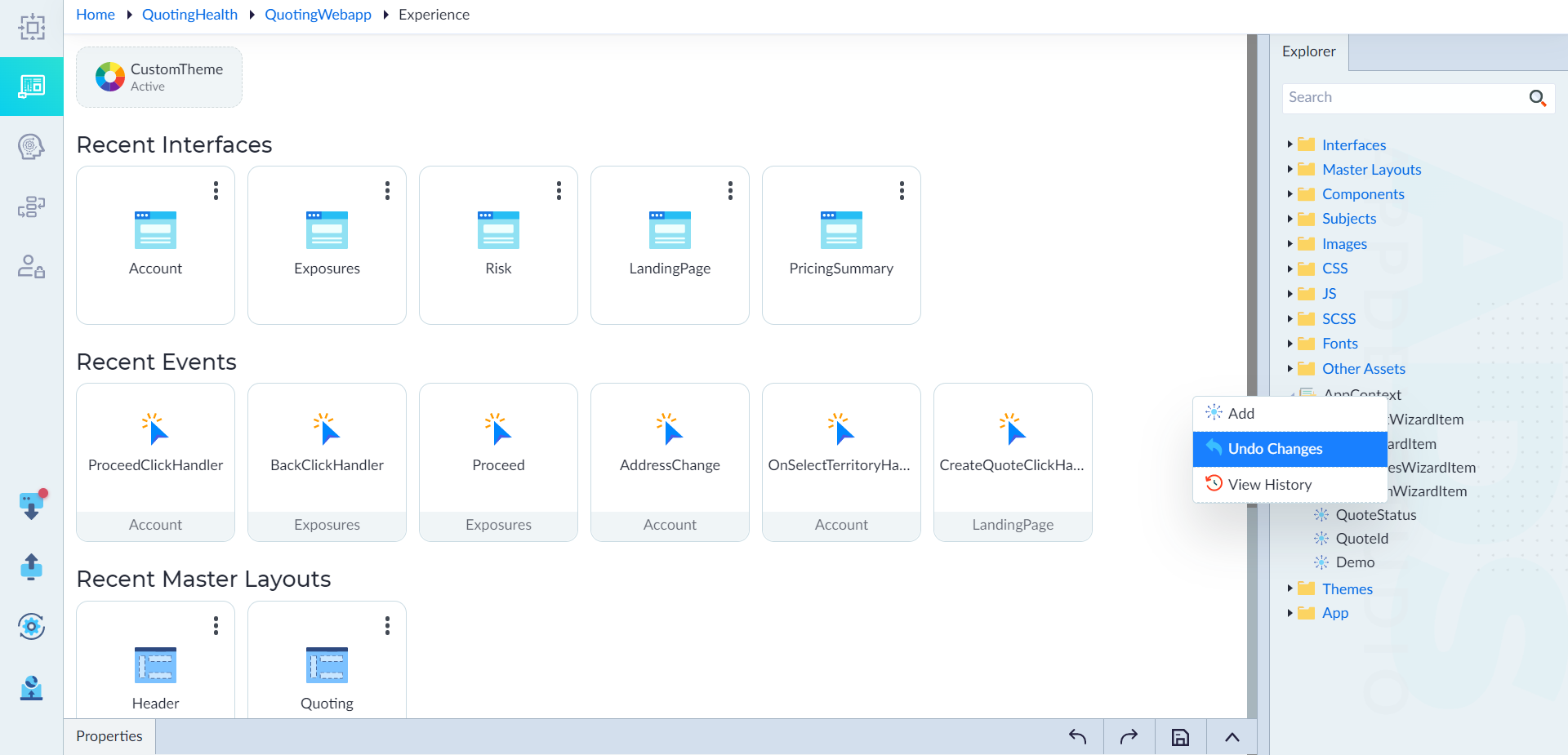Open the Experience designer icon in the left sidebar

coord(32,87)
